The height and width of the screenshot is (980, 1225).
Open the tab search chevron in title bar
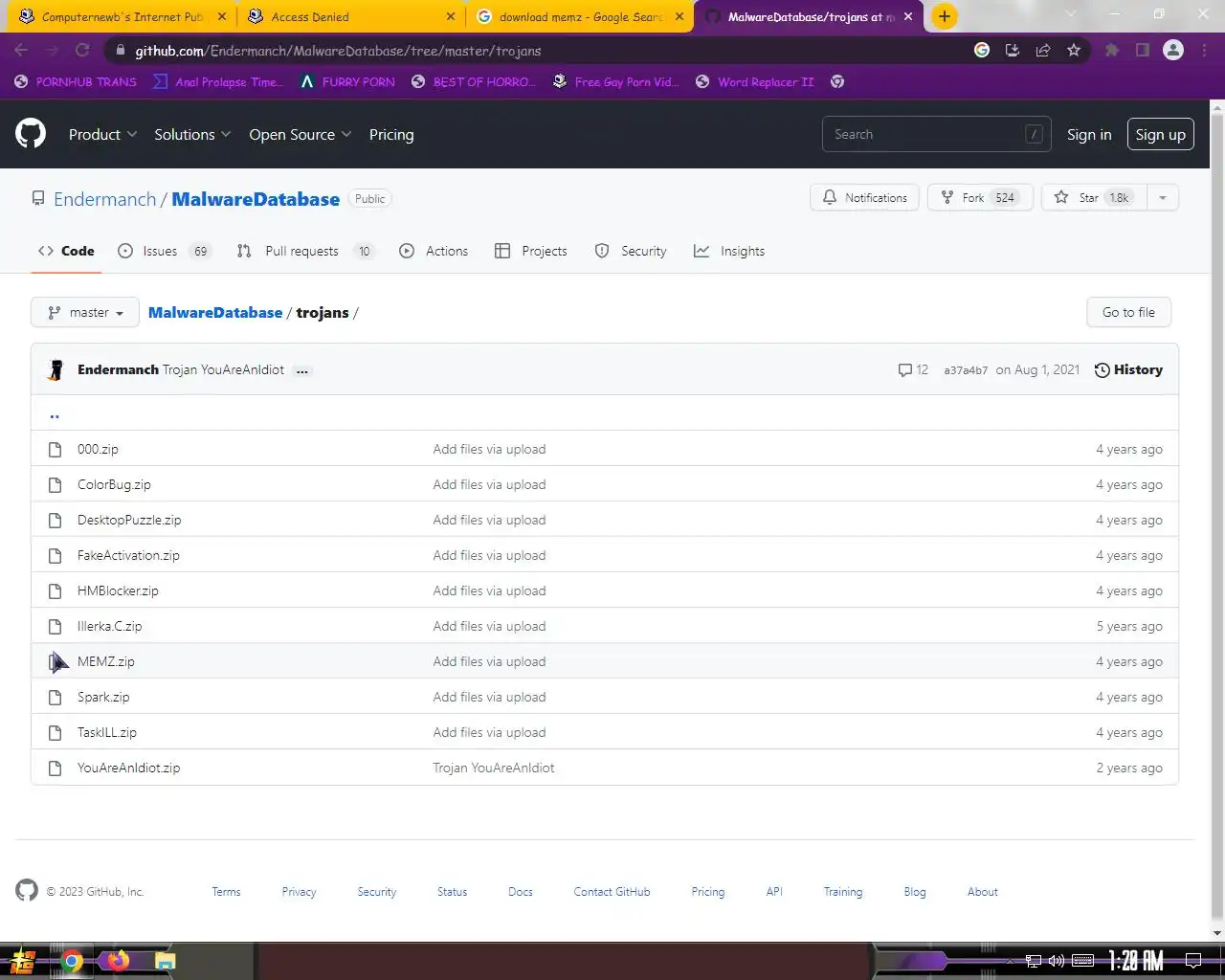coord(1070,14)
